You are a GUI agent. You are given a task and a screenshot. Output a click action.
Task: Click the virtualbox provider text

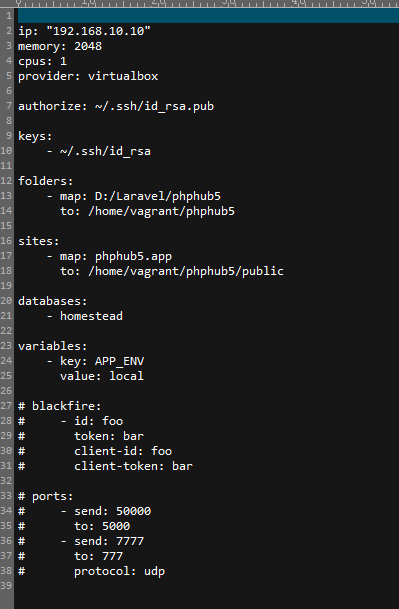point(123,76)
